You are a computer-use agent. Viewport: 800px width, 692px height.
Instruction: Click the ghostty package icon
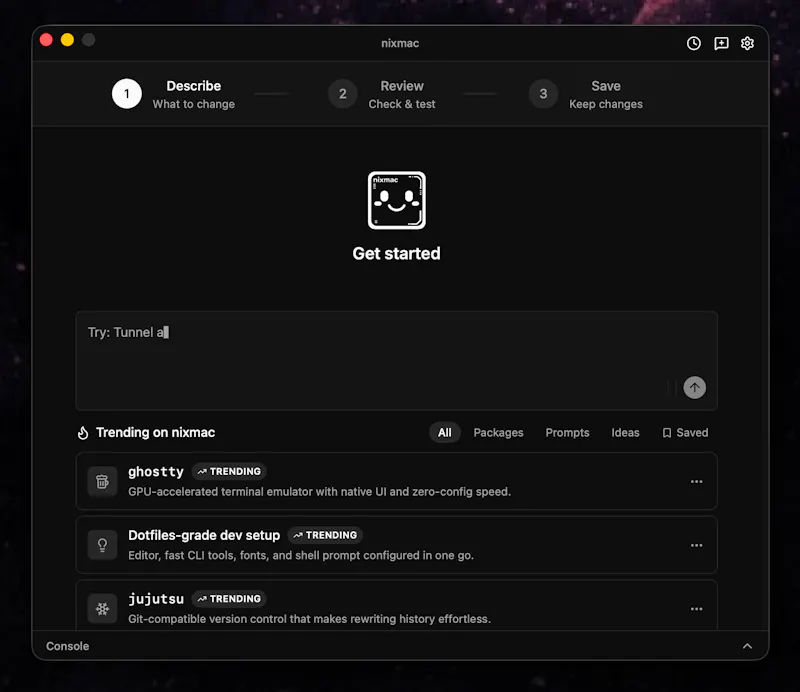pos(103,481)
